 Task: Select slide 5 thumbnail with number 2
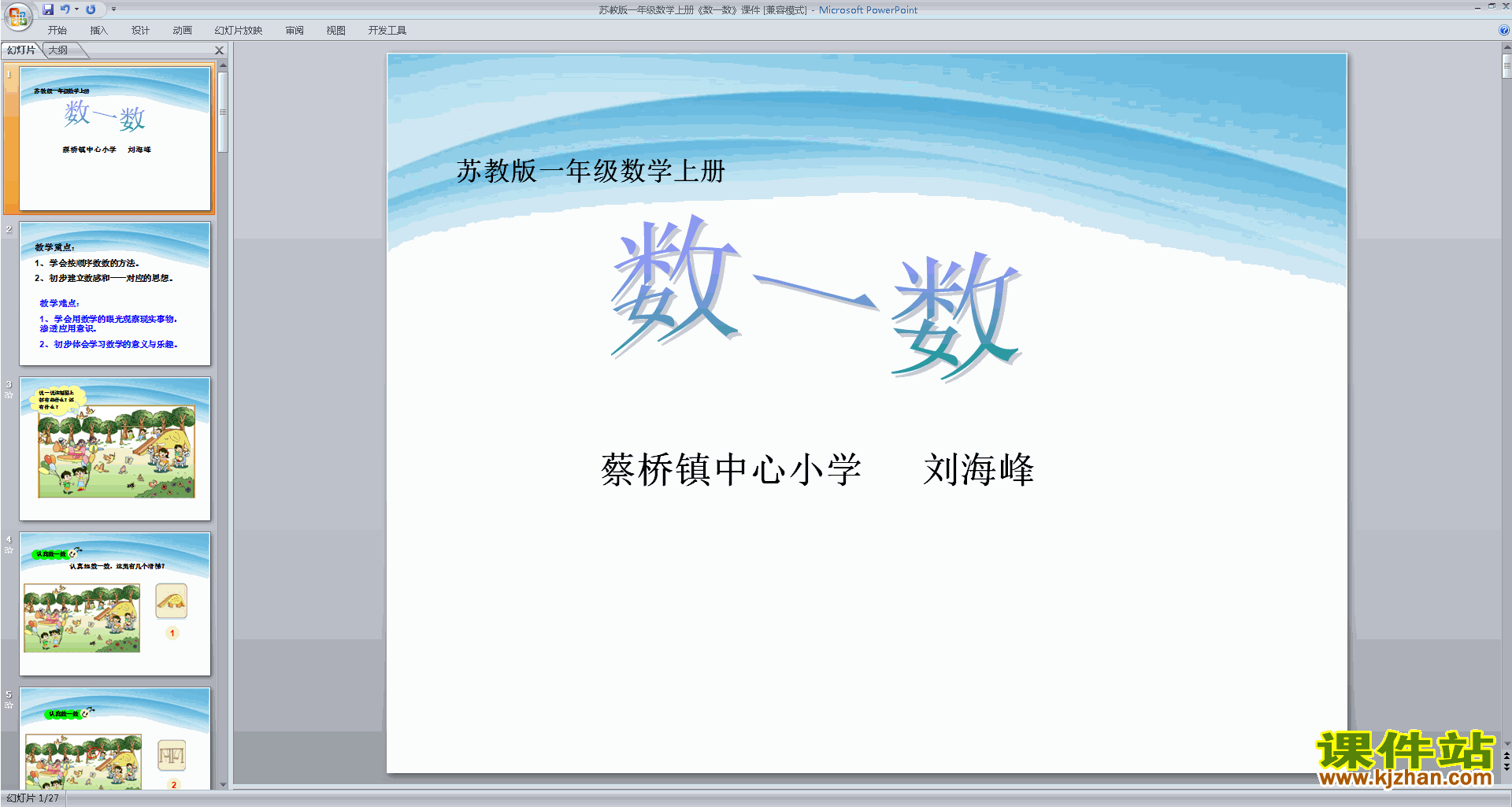(x=115, y=739)
